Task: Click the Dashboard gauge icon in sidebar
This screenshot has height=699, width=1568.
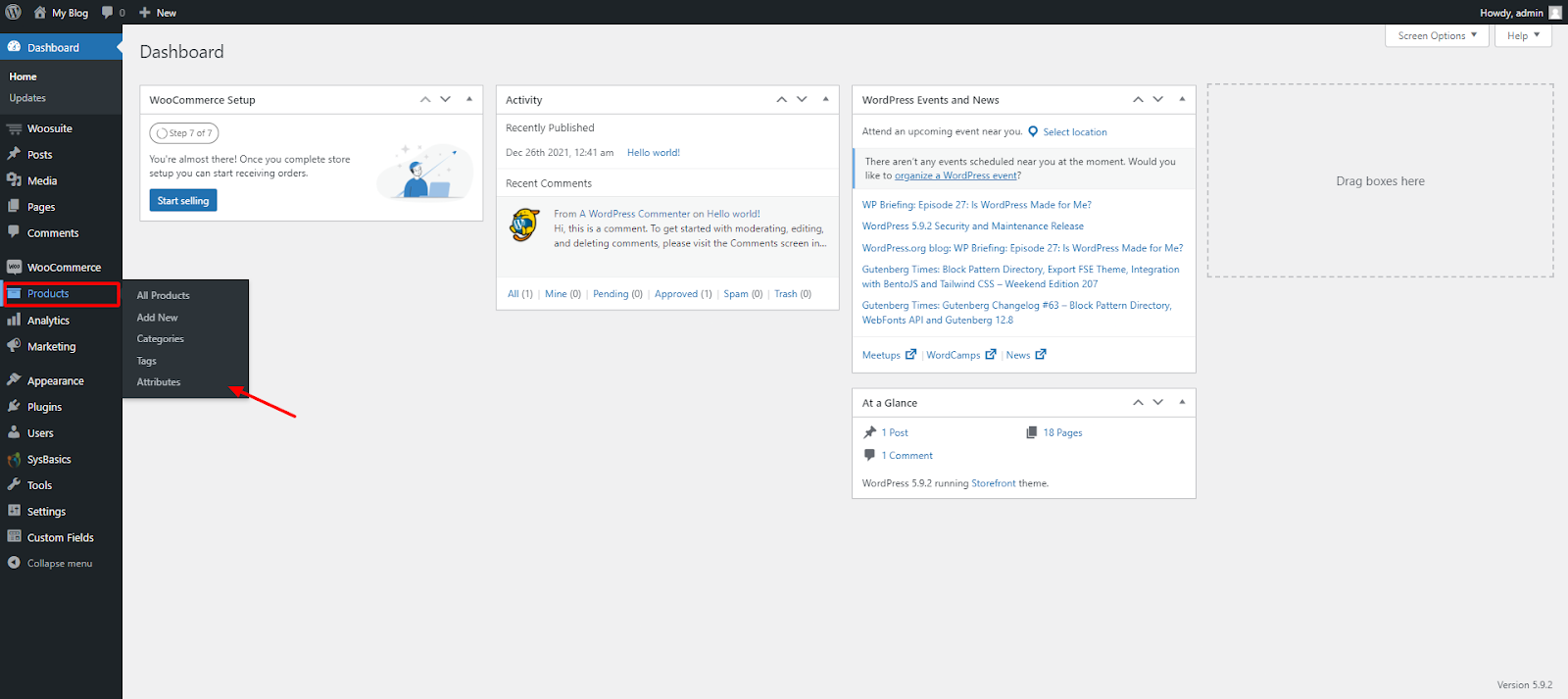Action: [x=14, y=47]
